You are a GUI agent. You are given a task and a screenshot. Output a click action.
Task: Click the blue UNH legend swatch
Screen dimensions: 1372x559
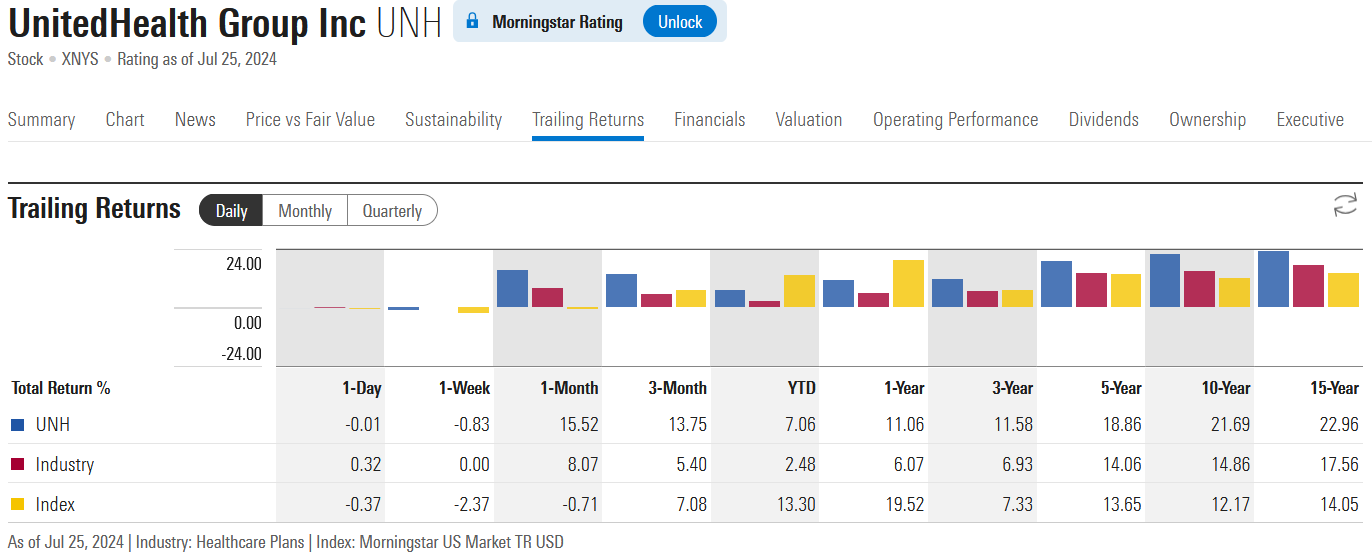point(17,425)
